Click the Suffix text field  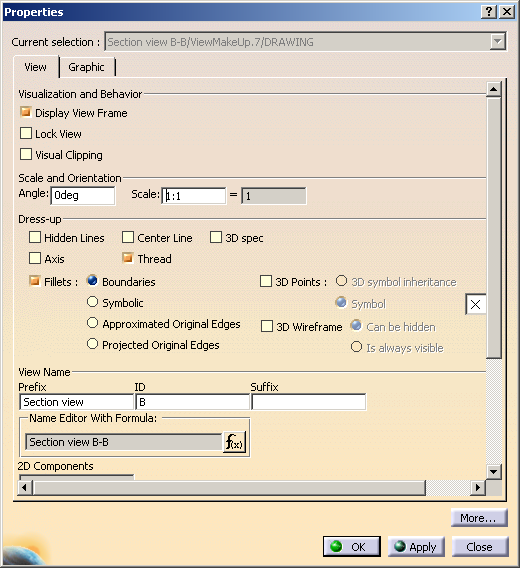[x=309, y=402]
